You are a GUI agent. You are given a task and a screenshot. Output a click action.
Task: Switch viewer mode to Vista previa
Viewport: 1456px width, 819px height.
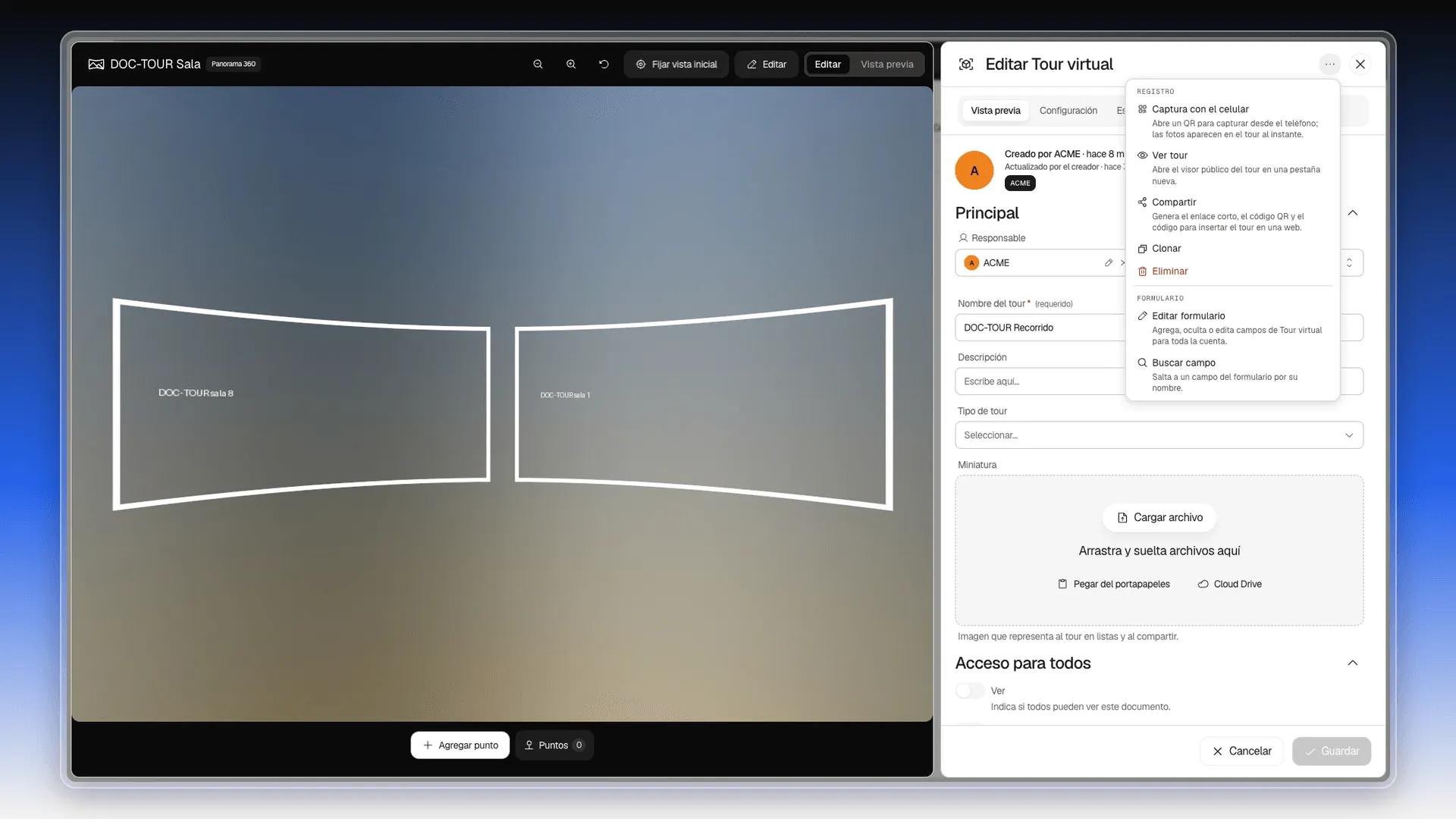tap(886, 64)
